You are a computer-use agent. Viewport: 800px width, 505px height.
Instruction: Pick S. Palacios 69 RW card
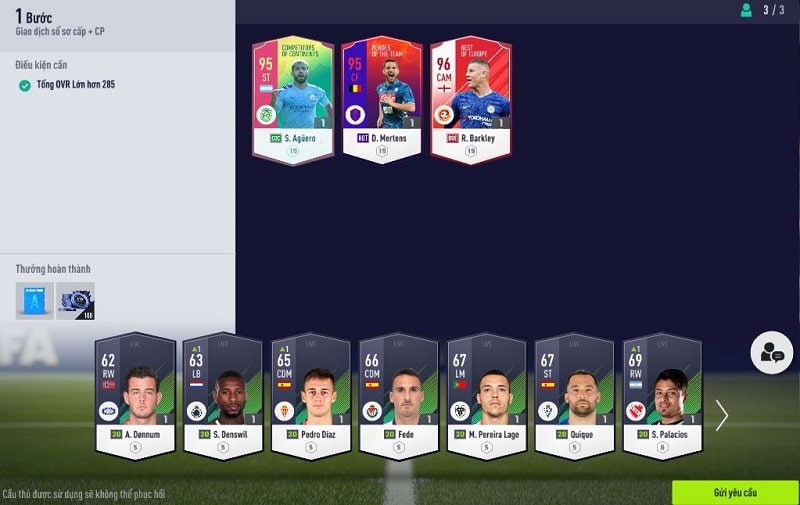662,396
